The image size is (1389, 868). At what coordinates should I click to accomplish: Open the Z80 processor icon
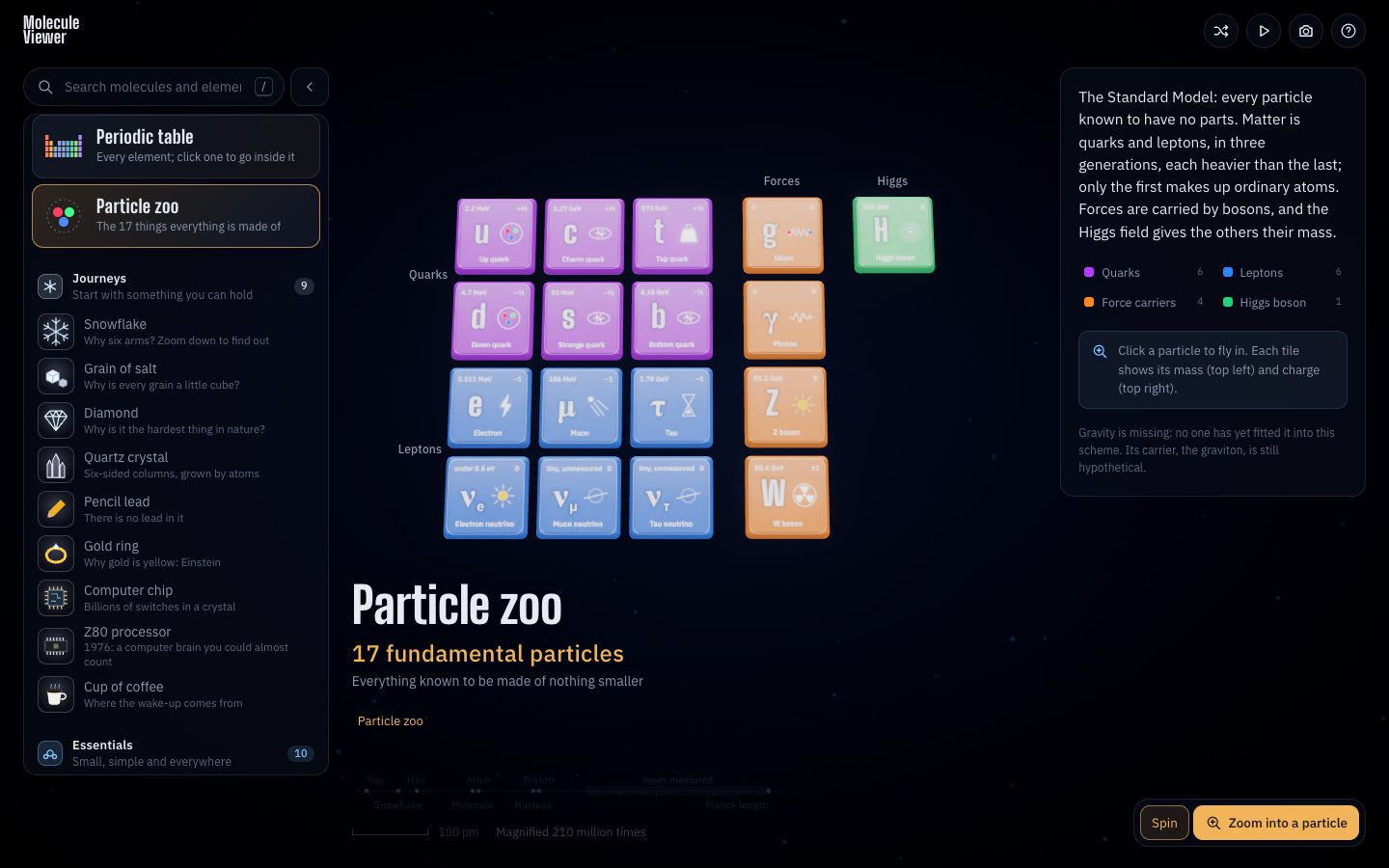pyautogui.click(x=56, y=646)
